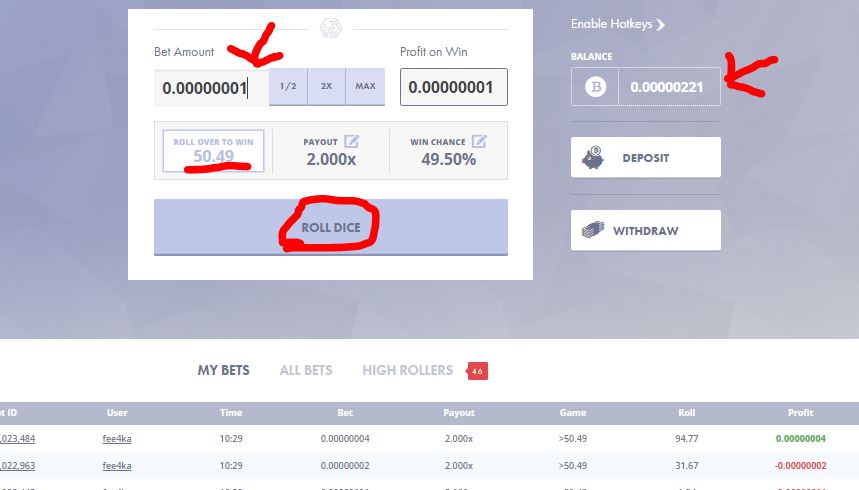
Task: Set bet to MAX amount
Action: coord(365,86)
